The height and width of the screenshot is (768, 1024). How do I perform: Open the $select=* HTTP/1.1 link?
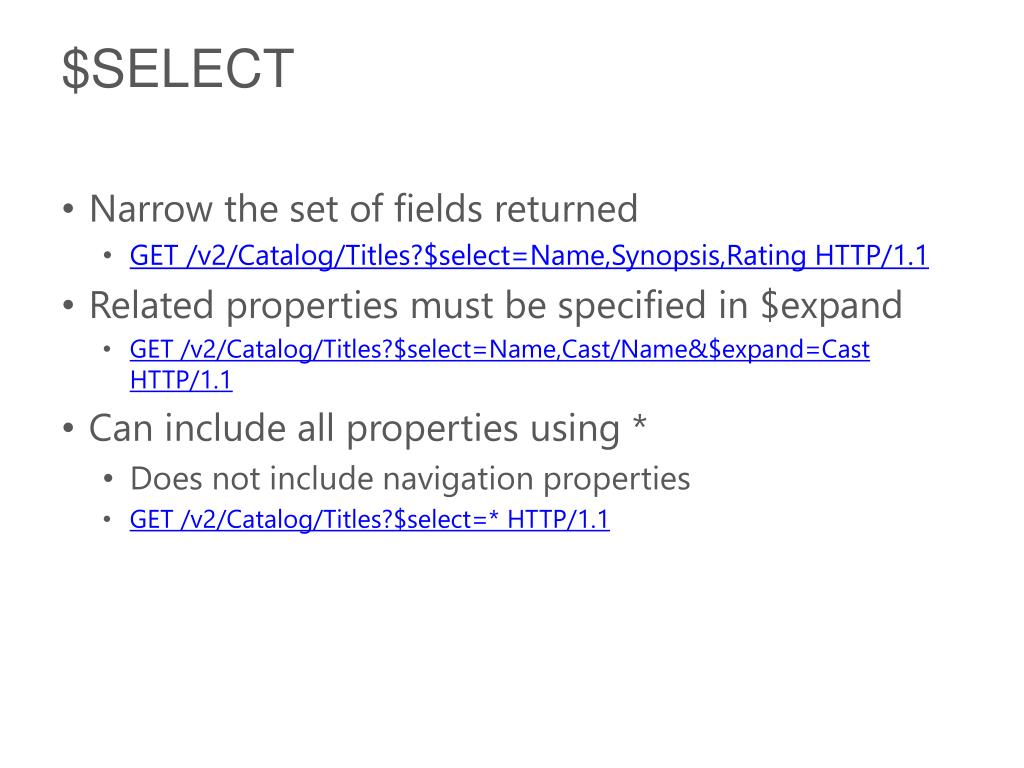(370, 520)
